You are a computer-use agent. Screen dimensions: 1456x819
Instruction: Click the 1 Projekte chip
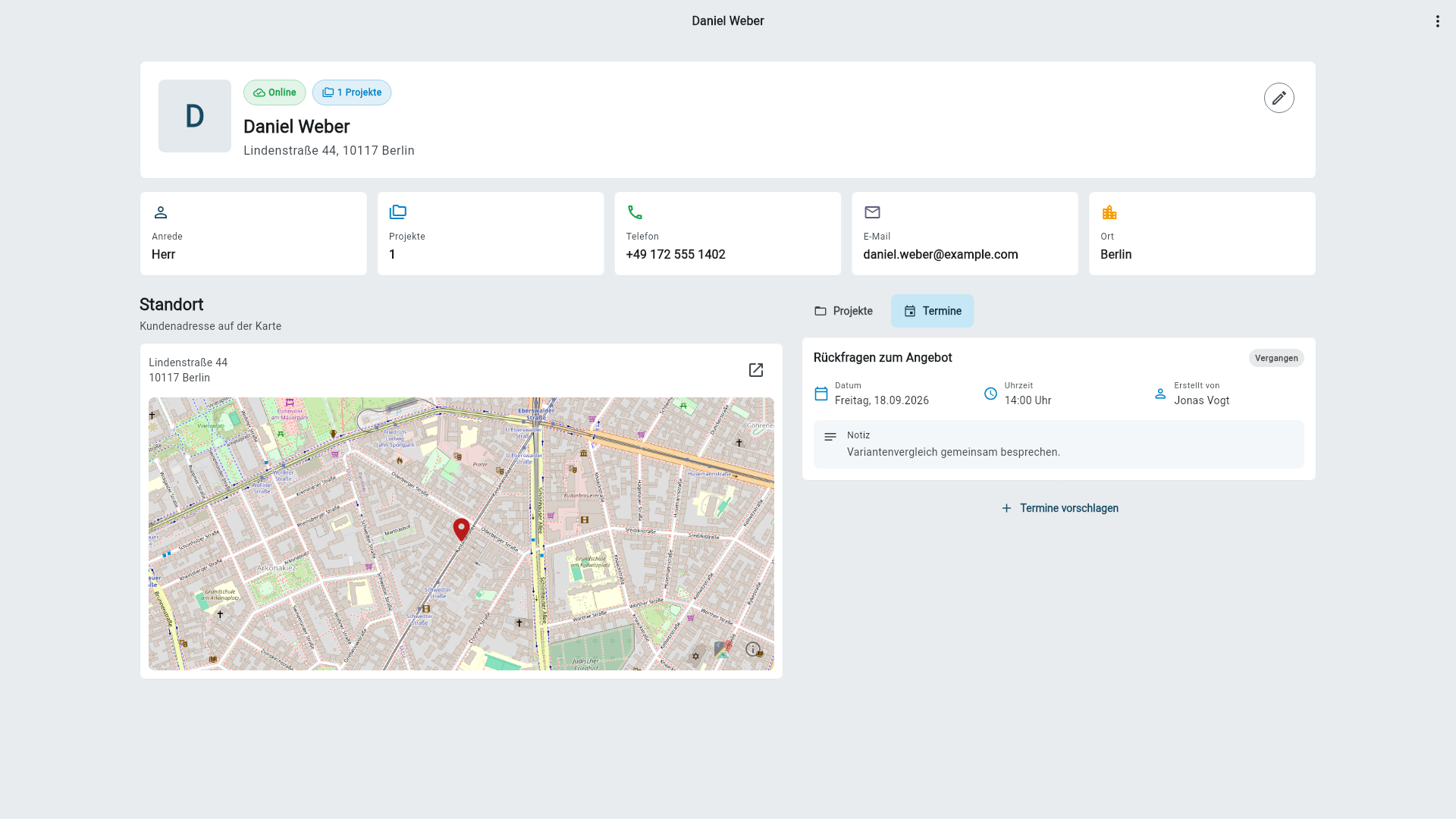(352, 93)
